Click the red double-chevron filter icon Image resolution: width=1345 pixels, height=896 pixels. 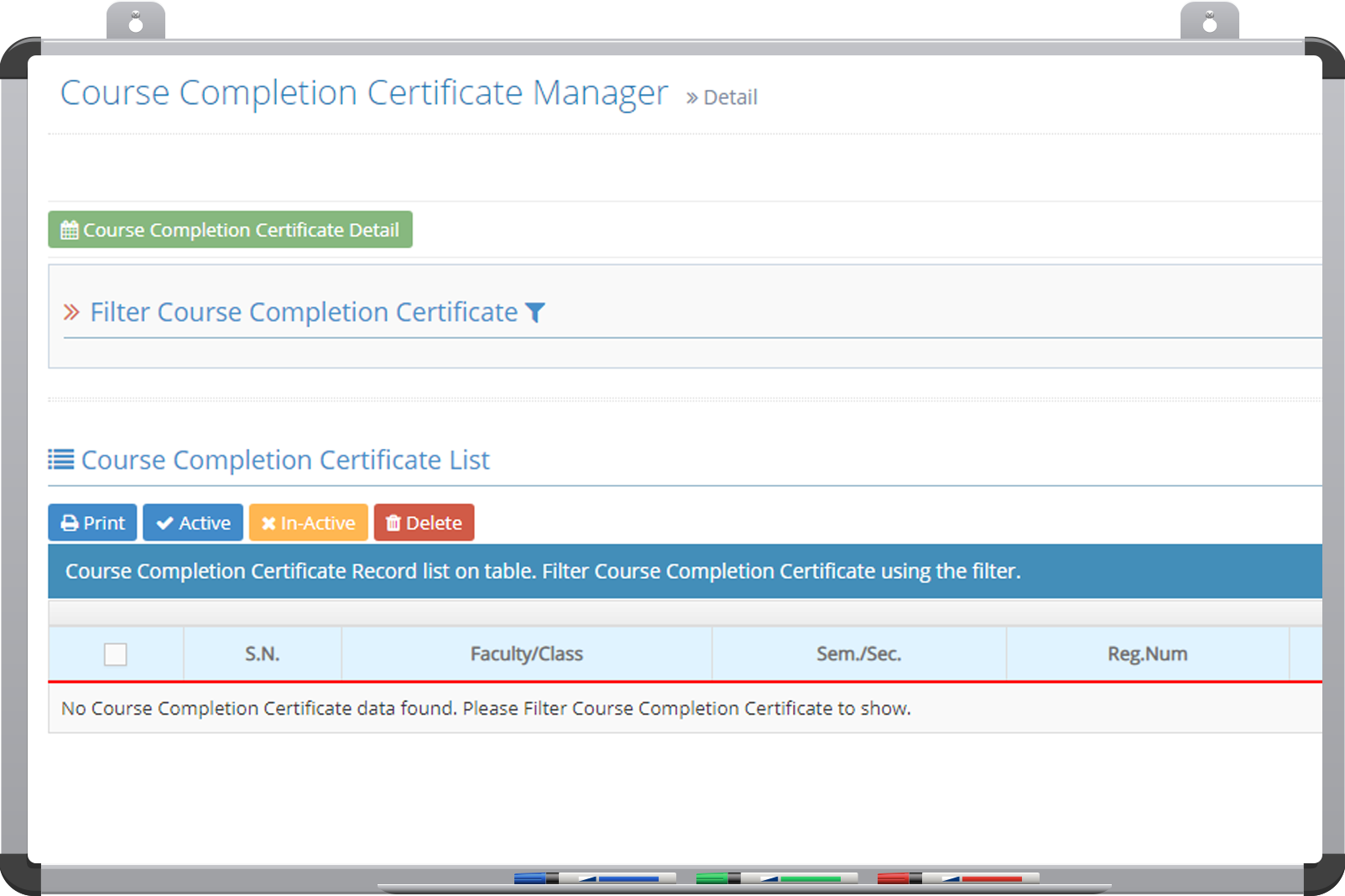pos(71,313)
